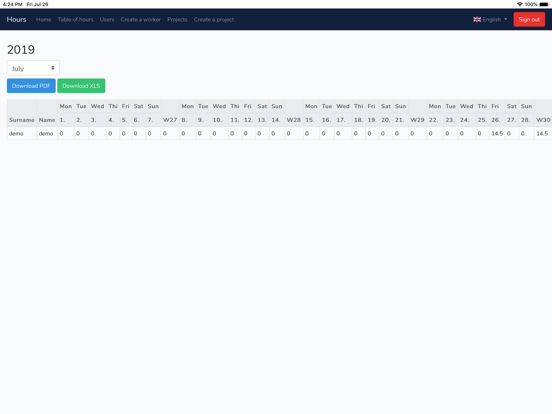
Task: Open the July month selector
Action: tap(33, 68)
